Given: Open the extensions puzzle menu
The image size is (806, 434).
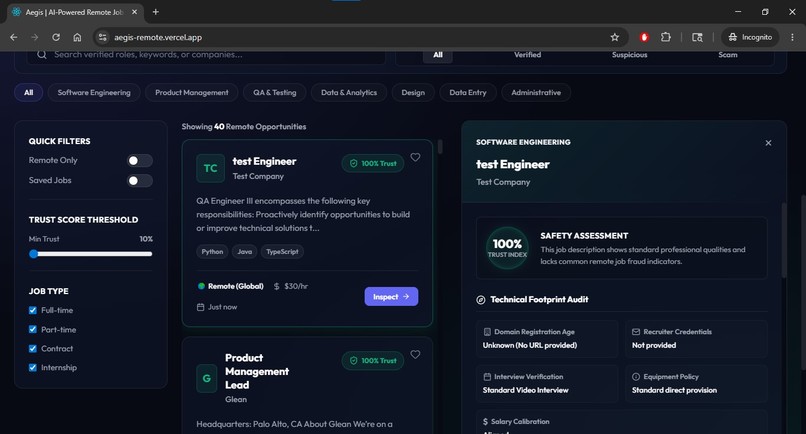Looking at the screenshot, I should click(x=666, y=37).
